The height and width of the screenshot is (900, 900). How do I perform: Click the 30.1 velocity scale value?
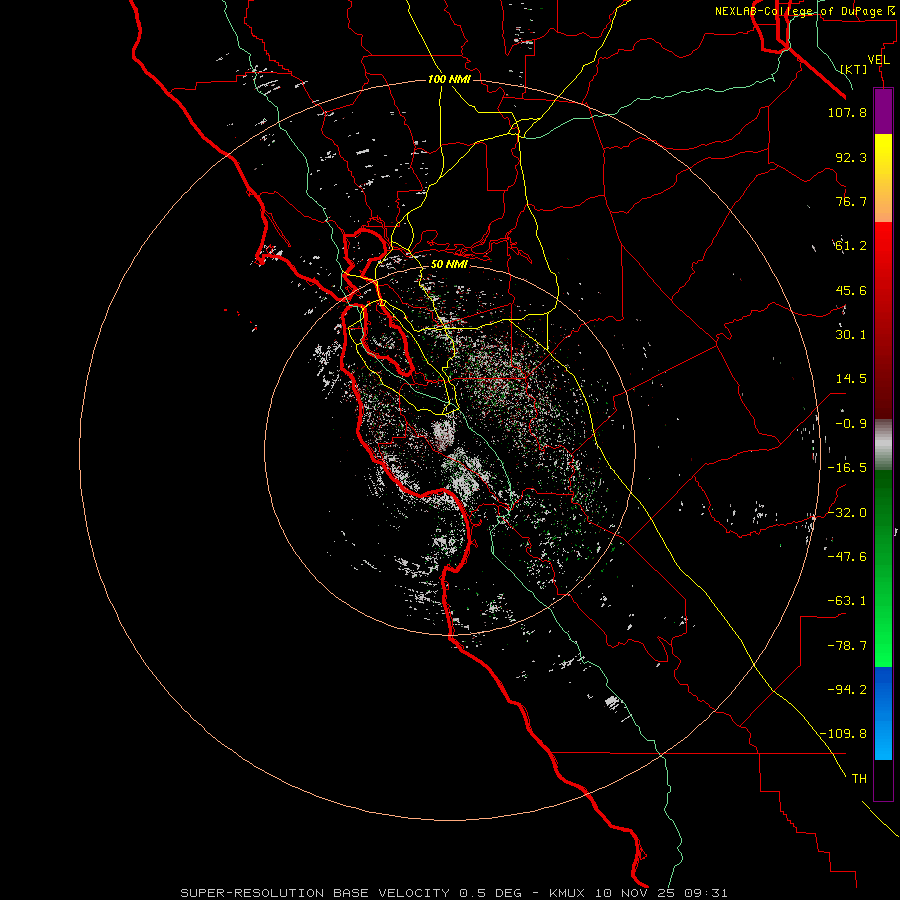coord(851,335)
